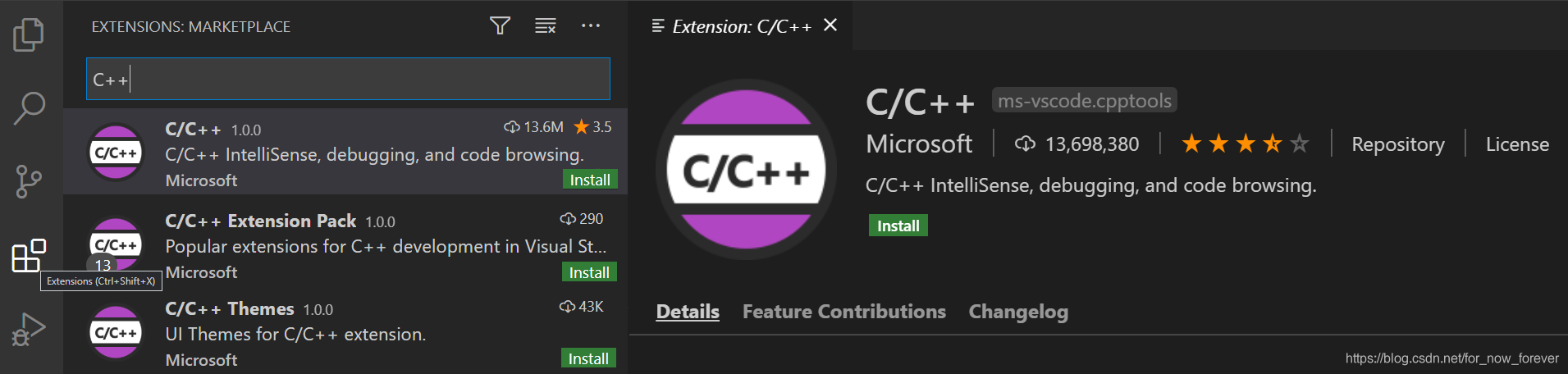Click Install on the extension details page
The height and width of the screenshot is (374, 1568).
pos(898,226)
